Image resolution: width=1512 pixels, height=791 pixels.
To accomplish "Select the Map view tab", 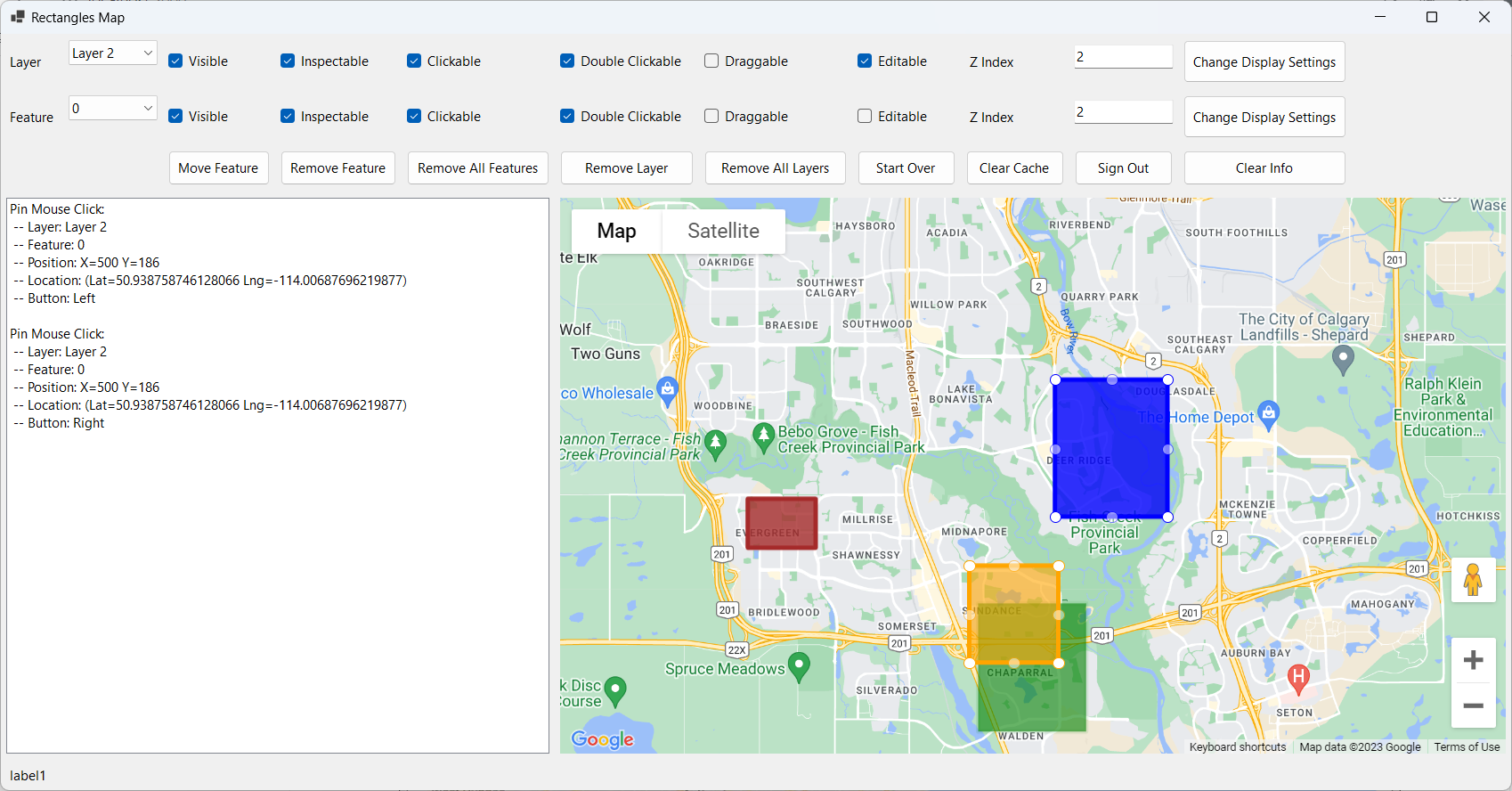I will [x=616, y=231].
